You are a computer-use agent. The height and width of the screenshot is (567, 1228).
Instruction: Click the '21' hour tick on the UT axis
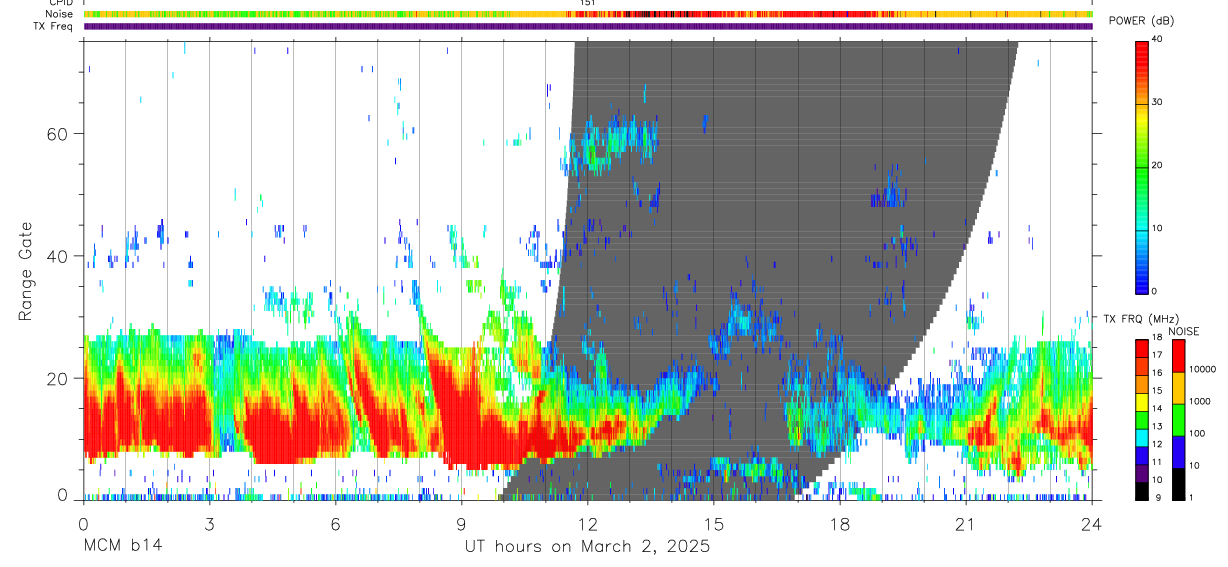(x=965, y=524)
